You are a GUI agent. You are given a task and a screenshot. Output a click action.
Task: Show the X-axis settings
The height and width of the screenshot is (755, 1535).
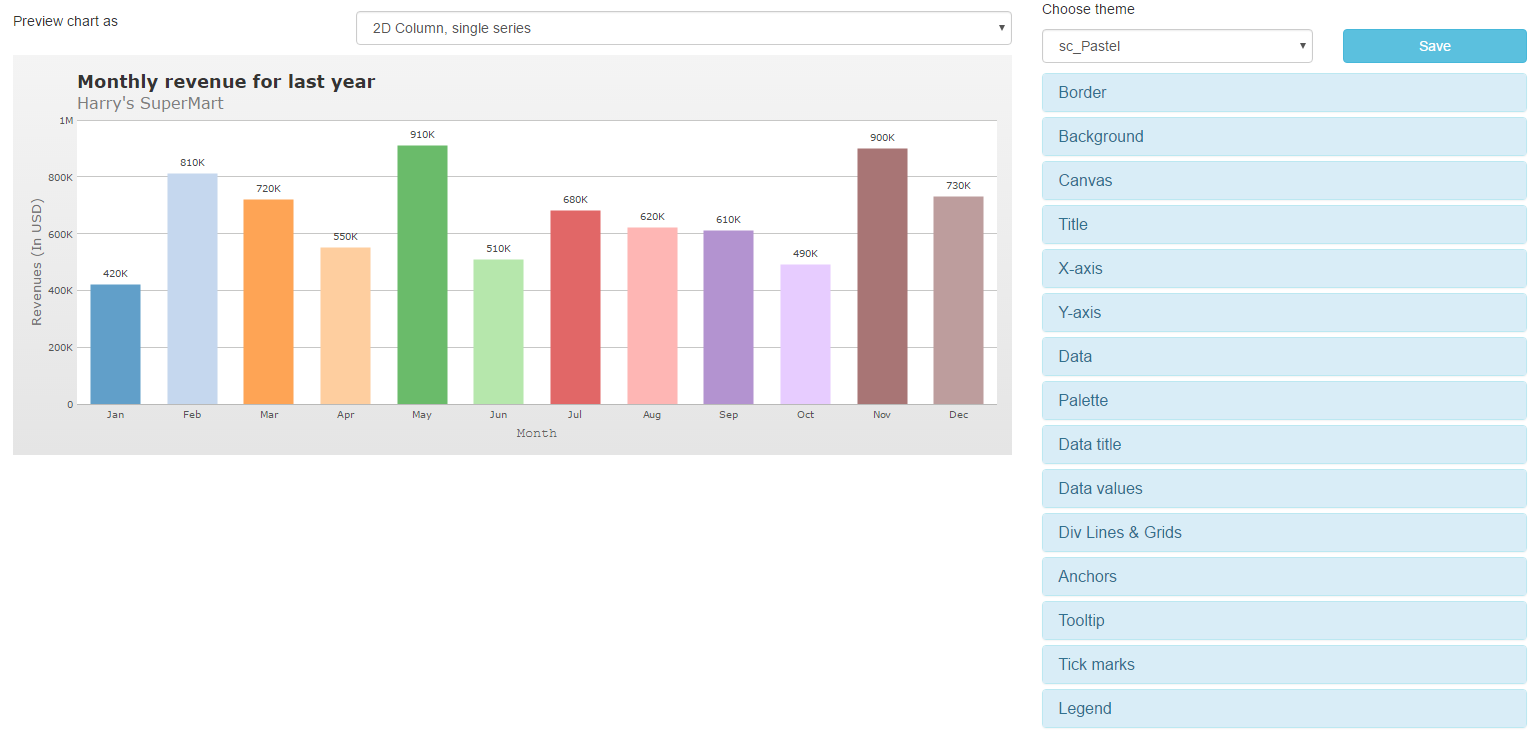pyautogui.click(x=1283, y=268)
